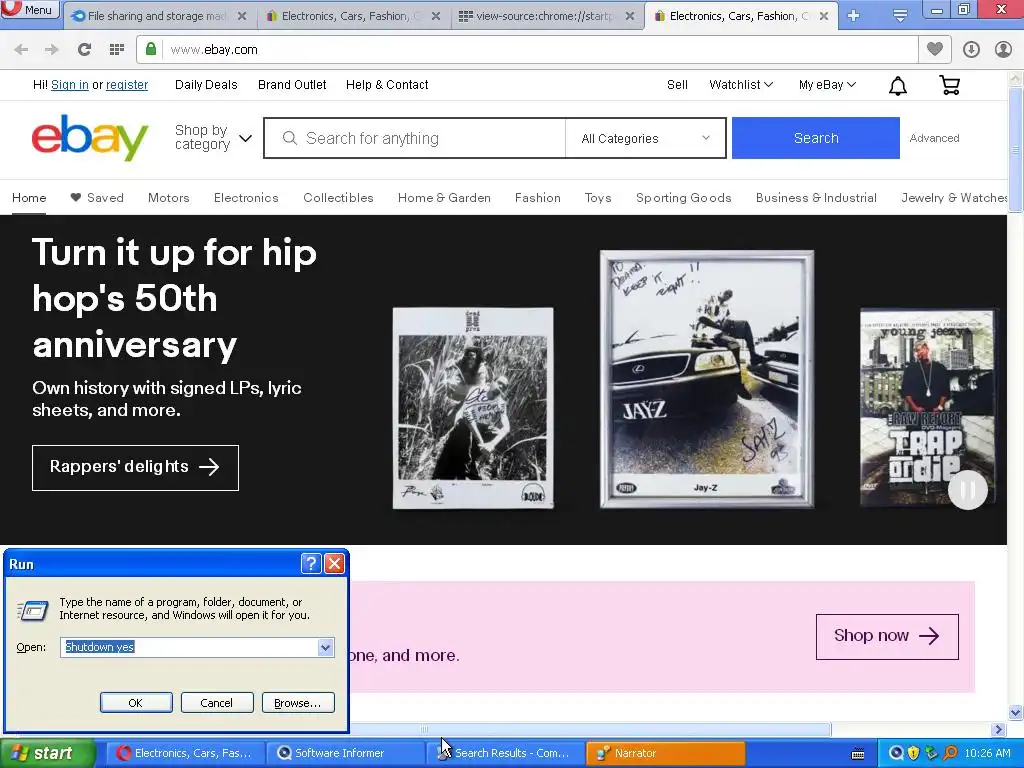Click the green padlock security icon

[151, 50]
